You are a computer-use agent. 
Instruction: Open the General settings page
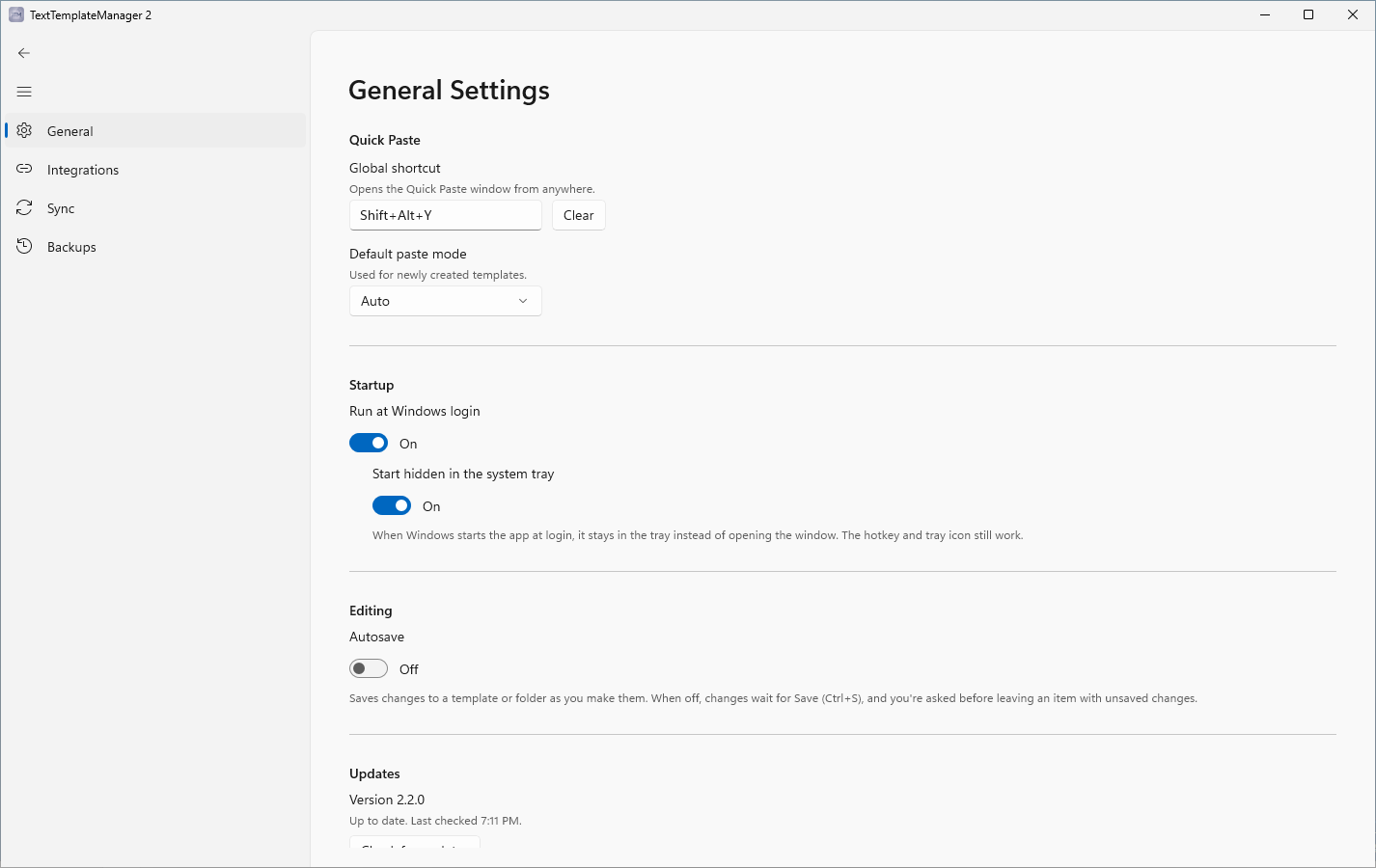(155, 130)
